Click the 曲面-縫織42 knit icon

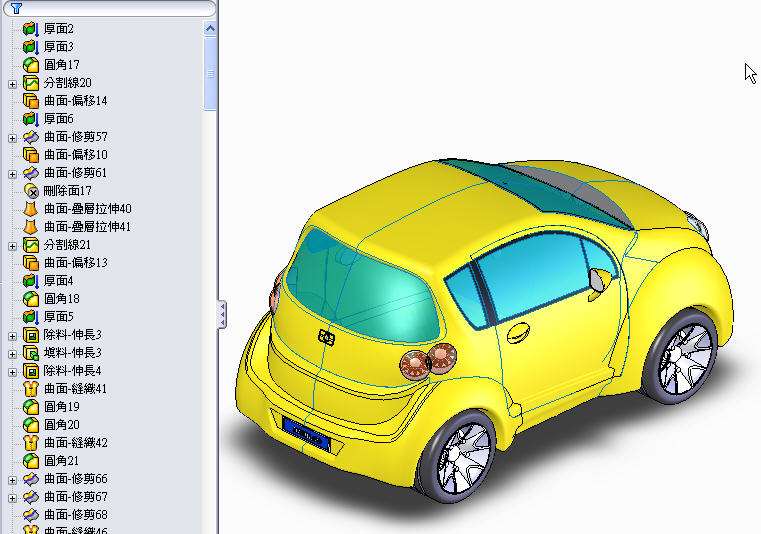[x=31, y=443]
